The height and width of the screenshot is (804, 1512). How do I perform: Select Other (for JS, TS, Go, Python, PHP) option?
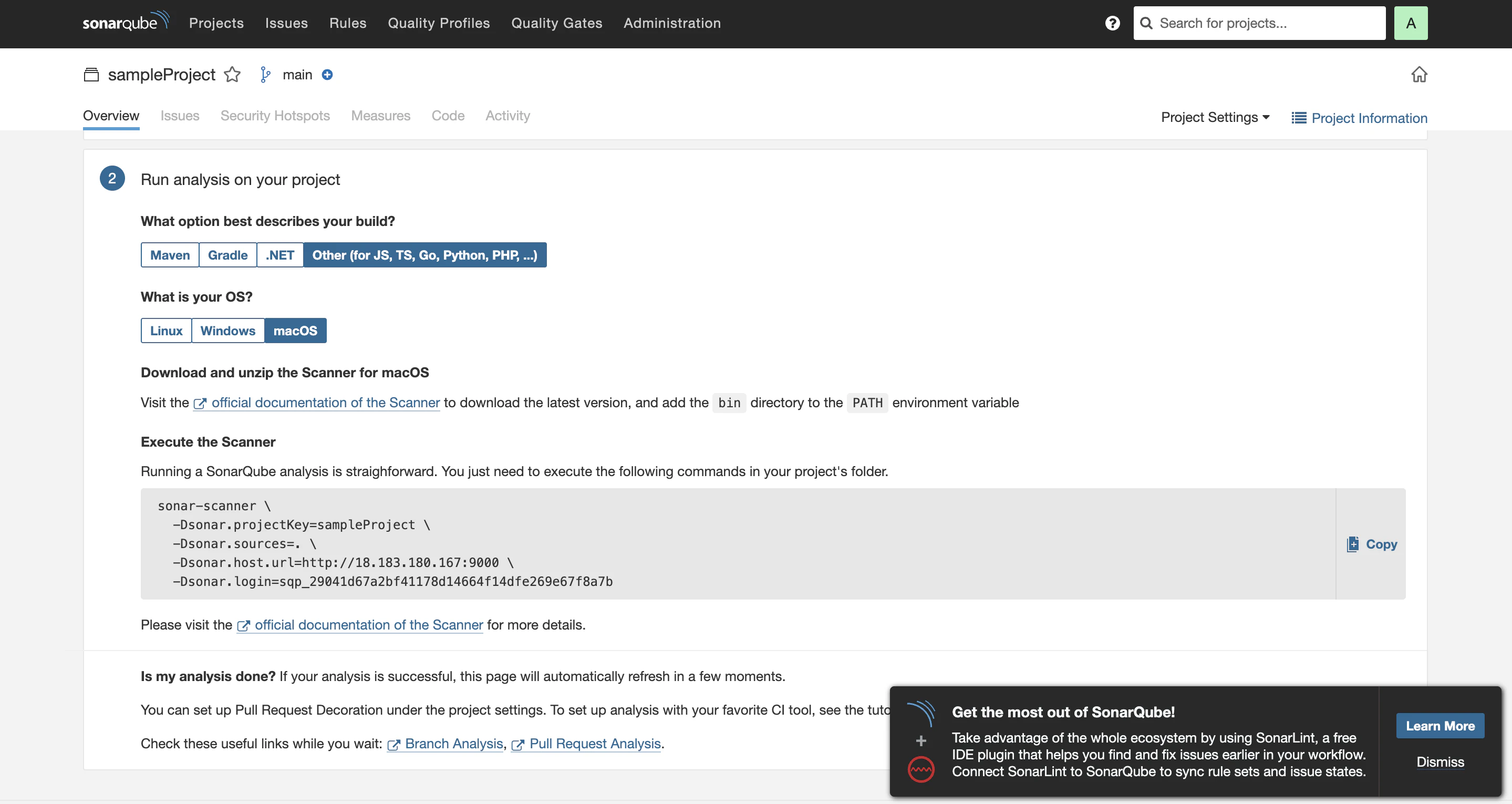pos(425,255)
